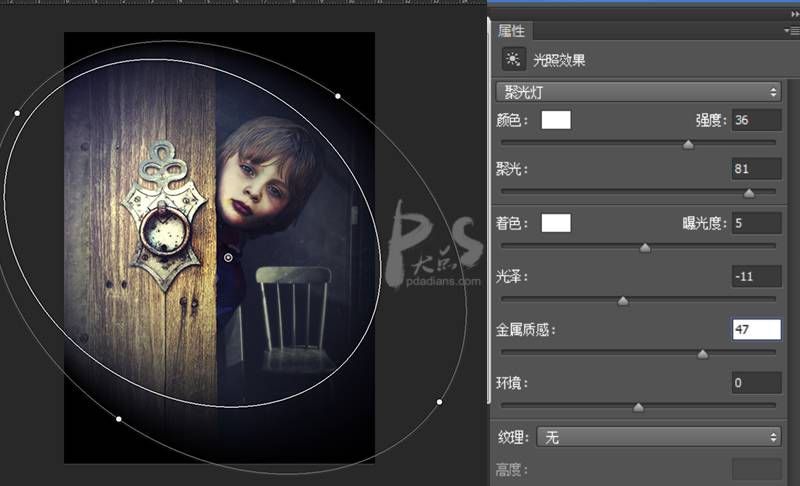Click the 金属质感 slider handle
800x486 pixels.
click(703, 354)
